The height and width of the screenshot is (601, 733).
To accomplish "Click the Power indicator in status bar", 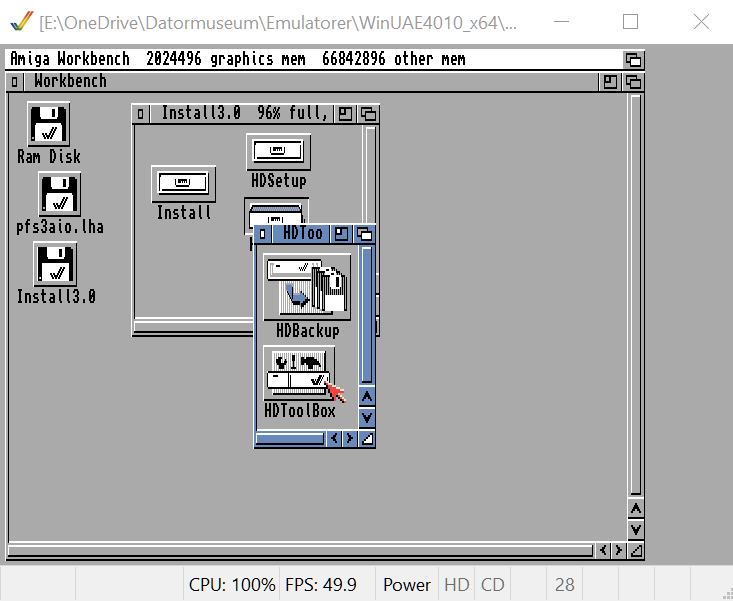I will 407,585.
